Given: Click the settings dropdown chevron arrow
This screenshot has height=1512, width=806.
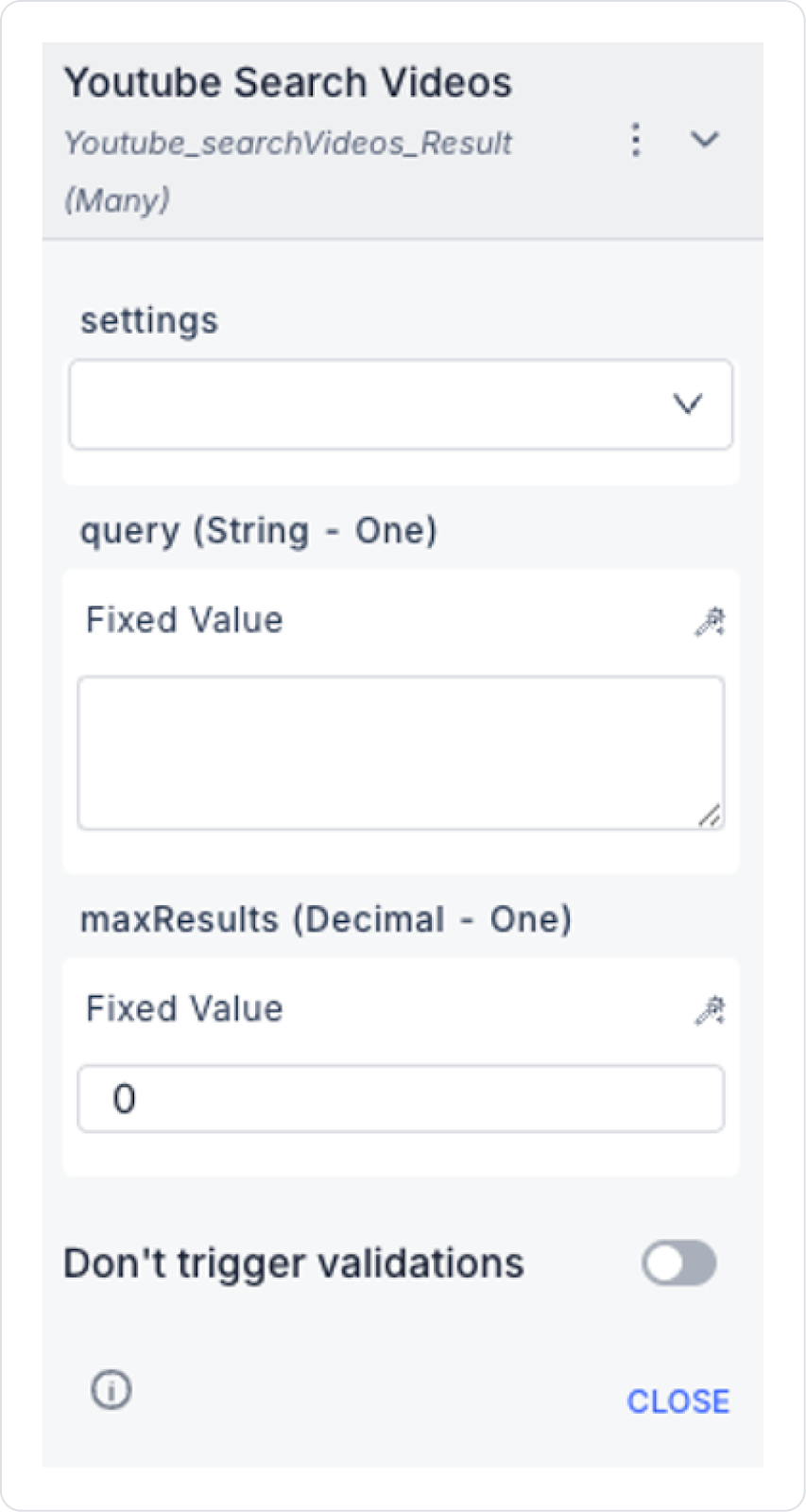Looking at the screenshot, I should [x=687, y=404].
